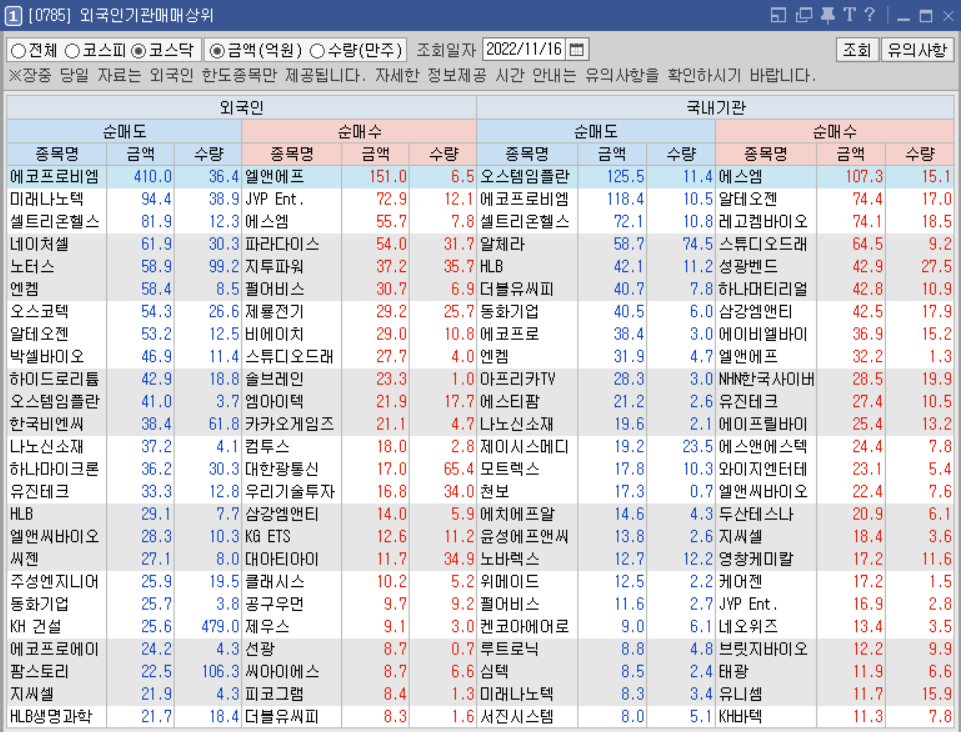Click 서진시스템 stock name
This screenshot has width=961, height=732.
point(517,716)
